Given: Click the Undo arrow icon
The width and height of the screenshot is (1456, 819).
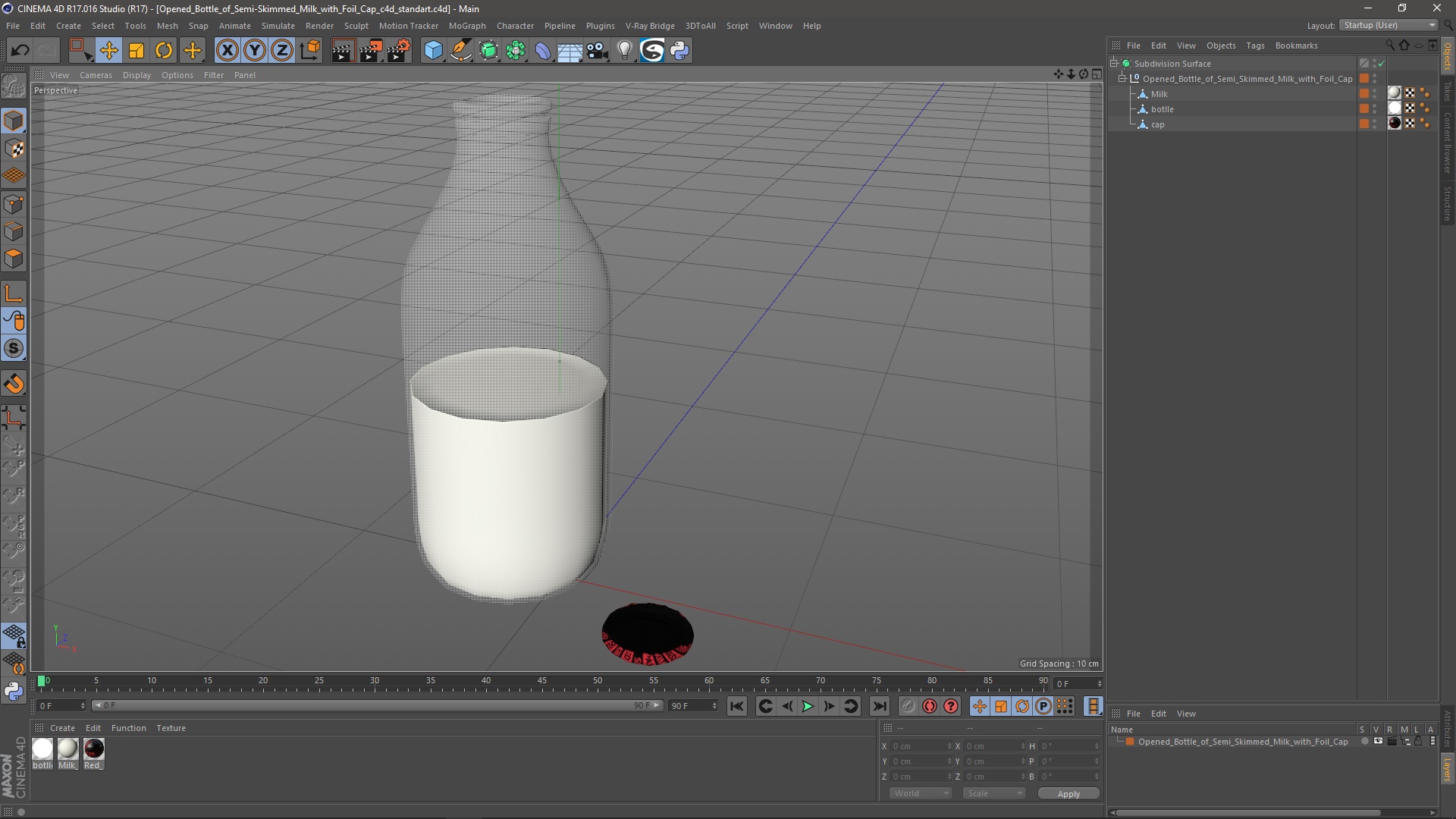Looking at the screenshot, I should [x=20, y=51].
